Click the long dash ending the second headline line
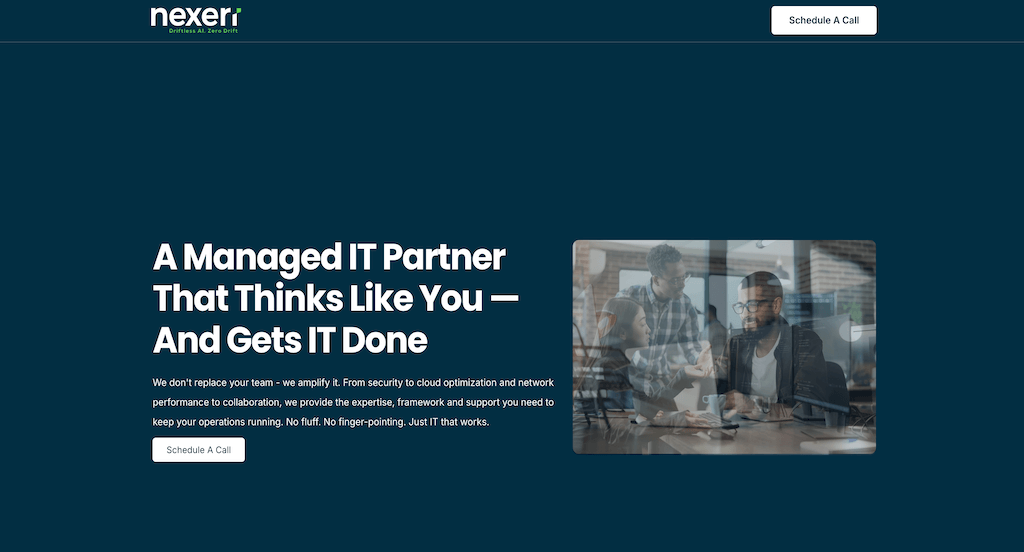The image size is (1024, 552). point(504,299)
